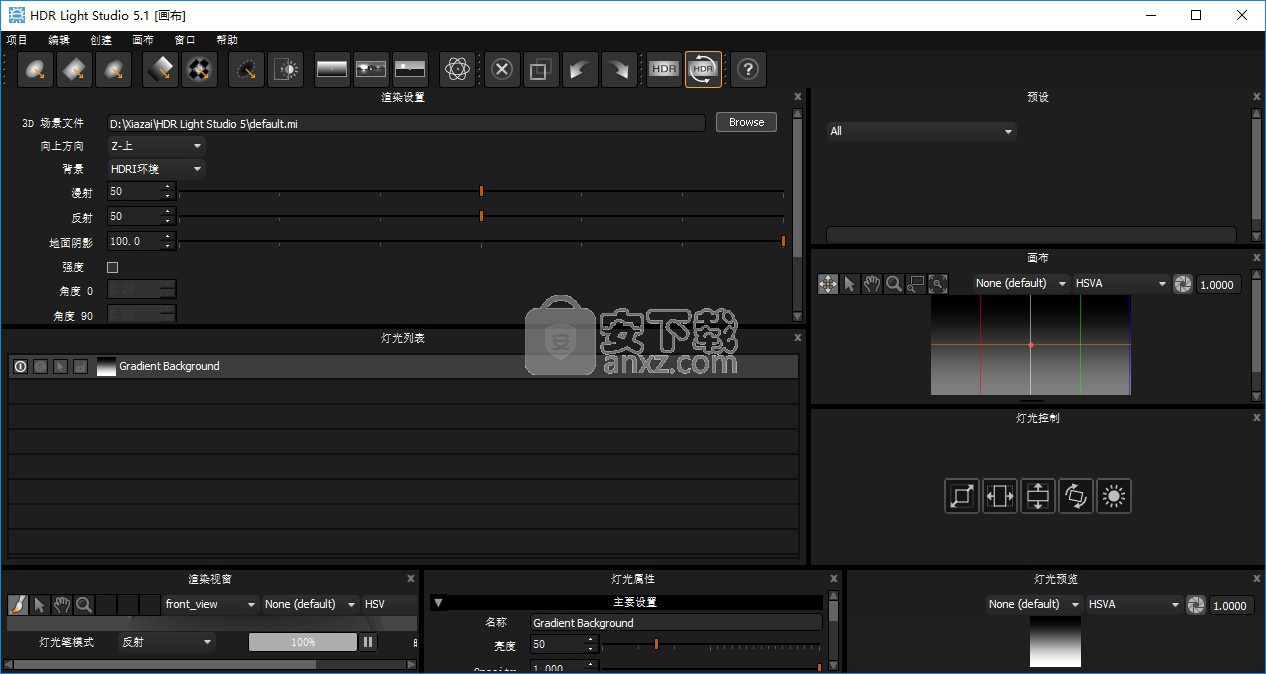Click aperture exposure icon in light preview panel
This screenshot has width=1266, height=674.
click(x=1196, y=605)
